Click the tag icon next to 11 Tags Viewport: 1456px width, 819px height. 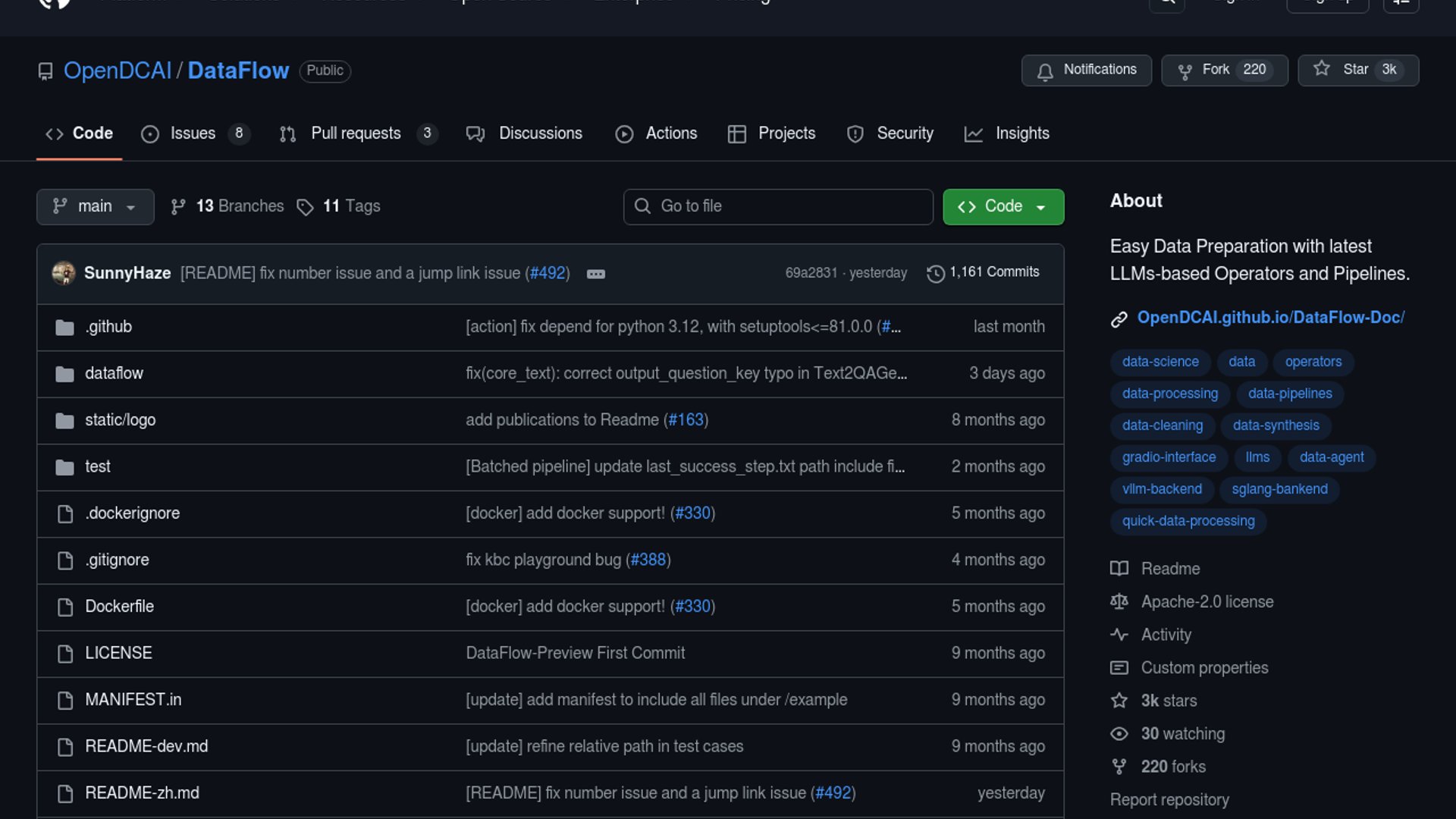(305, 207)
